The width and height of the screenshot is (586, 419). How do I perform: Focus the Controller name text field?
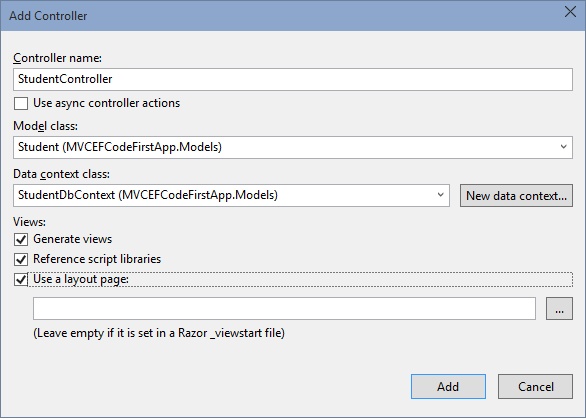(x=293, y=79)
